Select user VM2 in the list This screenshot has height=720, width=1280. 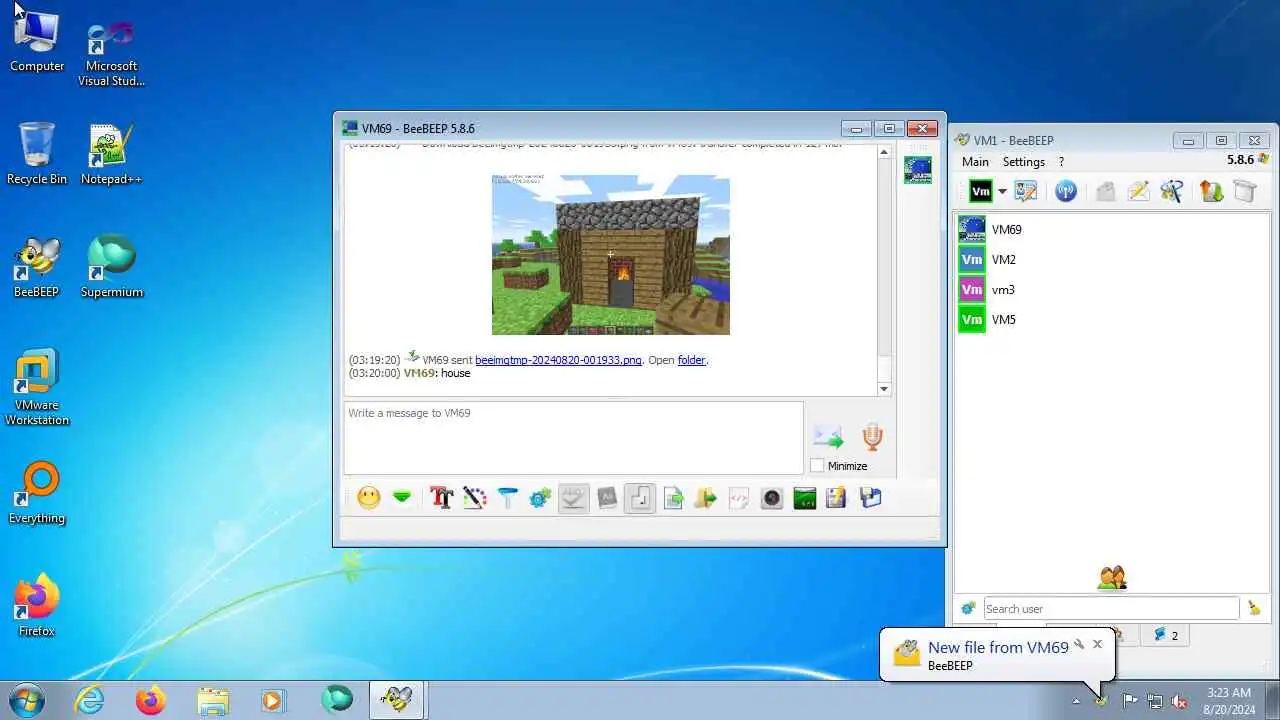[x=1112, y=259]
